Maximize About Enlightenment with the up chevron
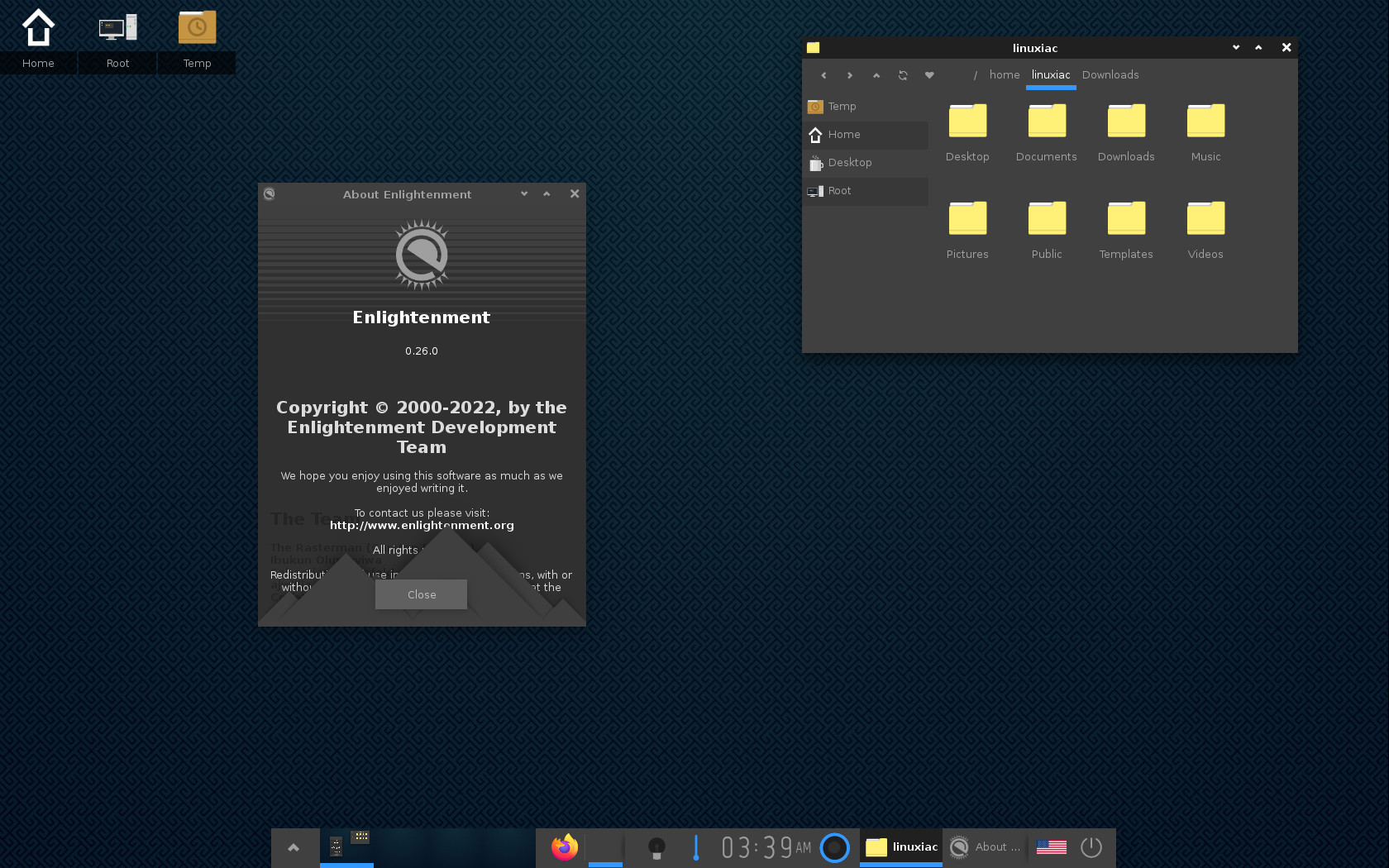The width and height of the screenshot is (1389, 868). [547, 193]
